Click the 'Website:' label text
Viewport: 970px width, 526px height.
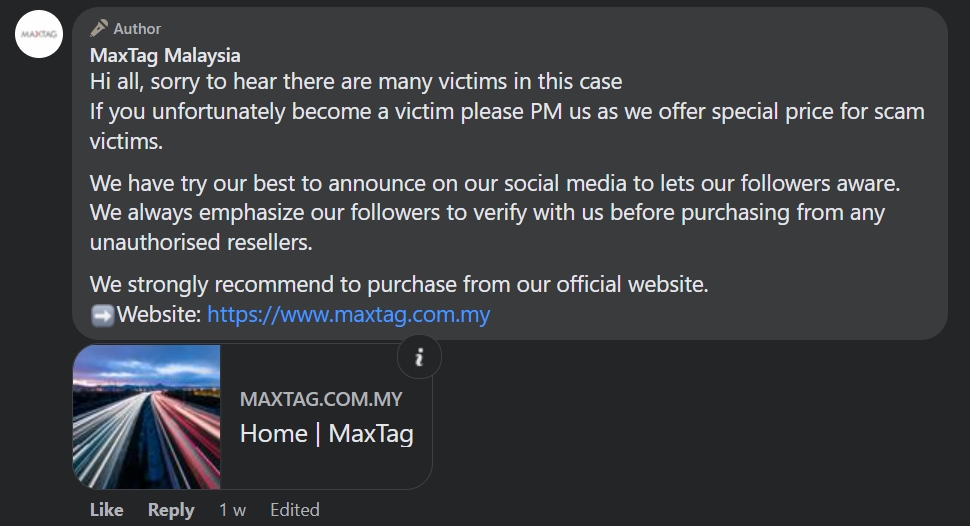(159, 316)
